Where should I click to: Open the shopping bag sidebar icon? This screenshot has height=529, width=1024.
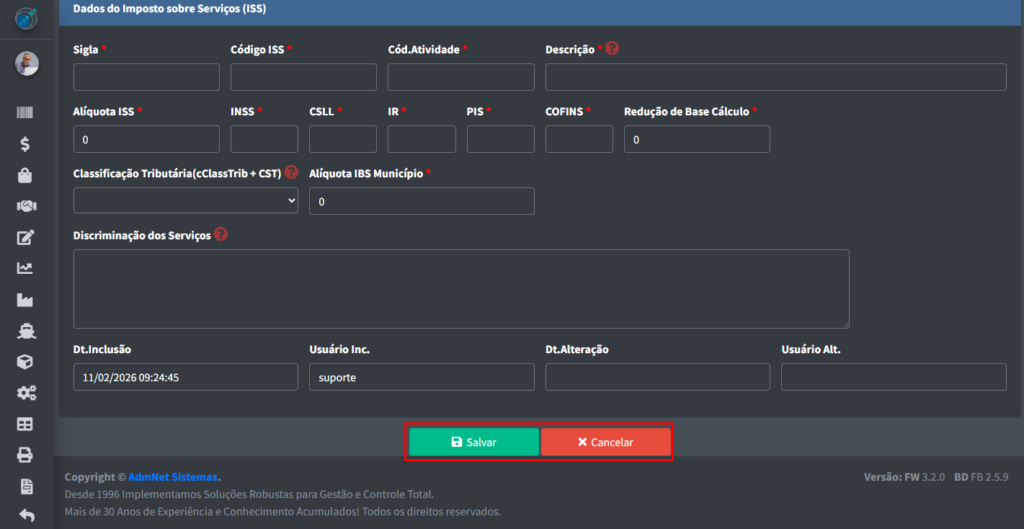pyautogui.click(x=26, y=176)
